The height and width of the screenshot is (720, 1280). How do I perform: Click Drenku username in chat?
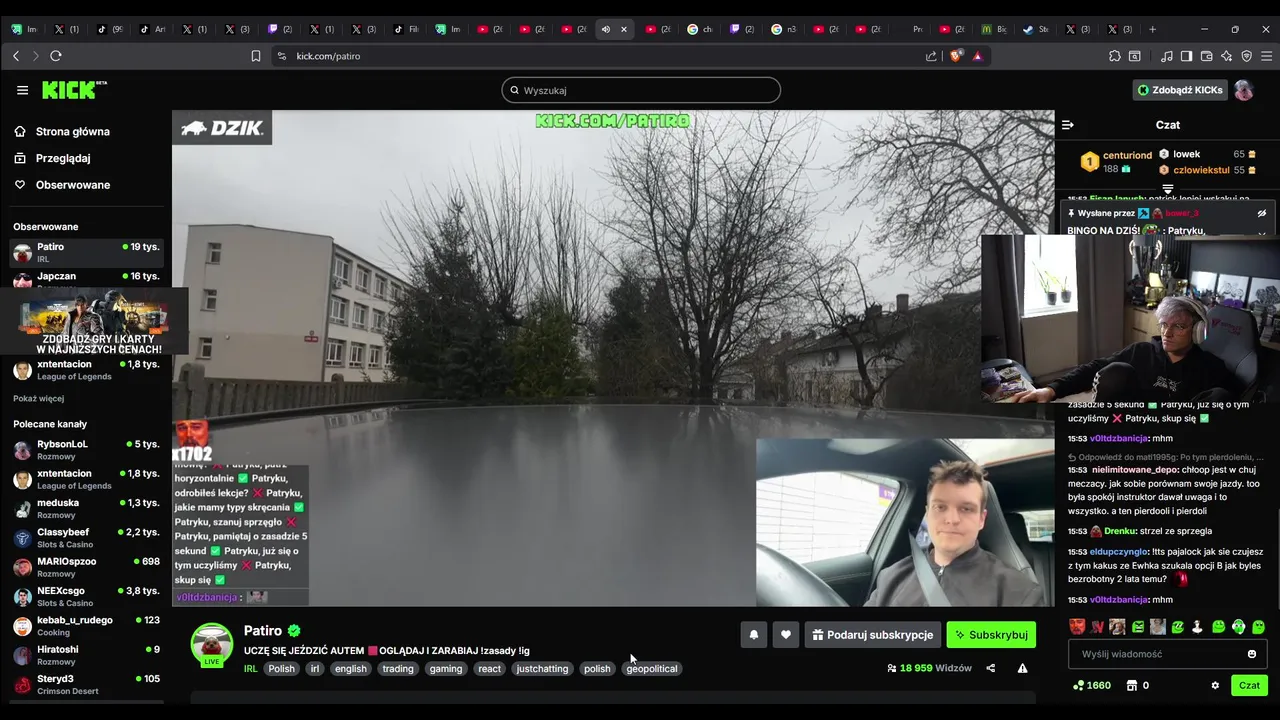pos(1120,531)
